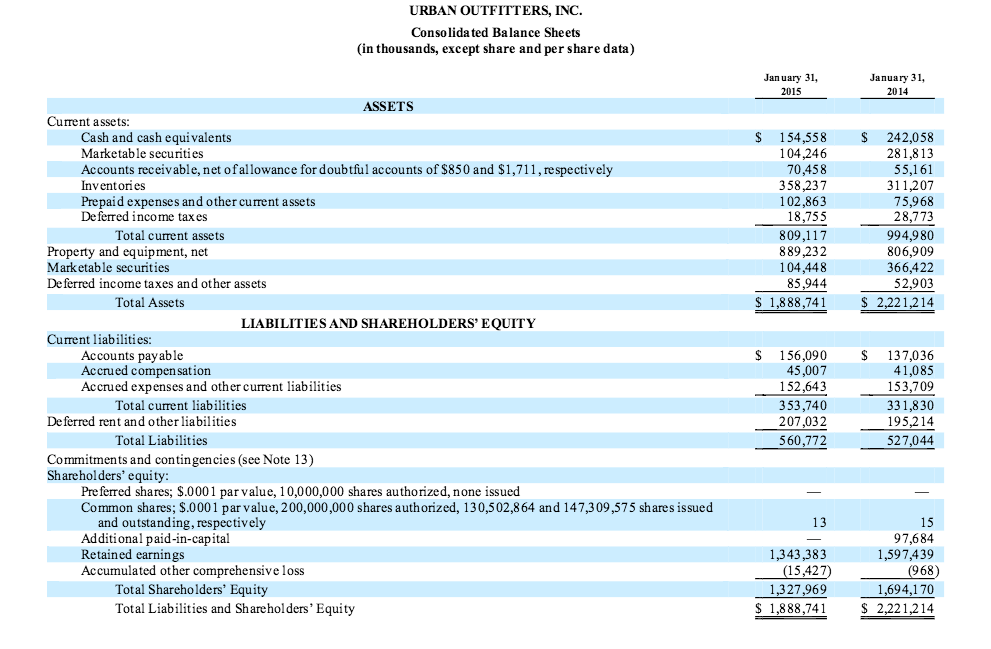Click non-current marketable securities value "366,422"

[x=910, y=267]
